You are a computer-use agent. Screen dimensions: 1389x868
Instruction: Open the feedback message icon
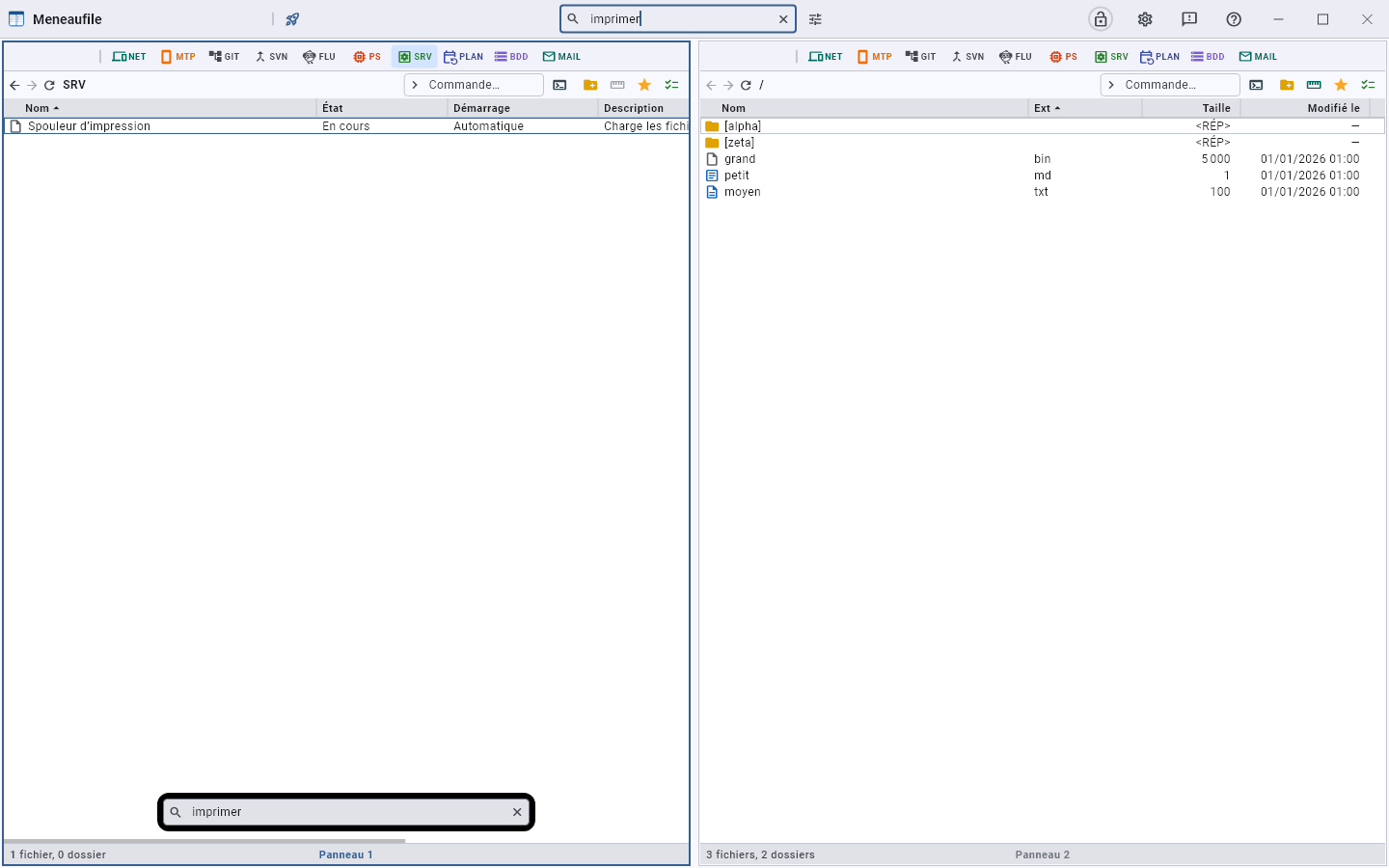[x=1189, y=19]
